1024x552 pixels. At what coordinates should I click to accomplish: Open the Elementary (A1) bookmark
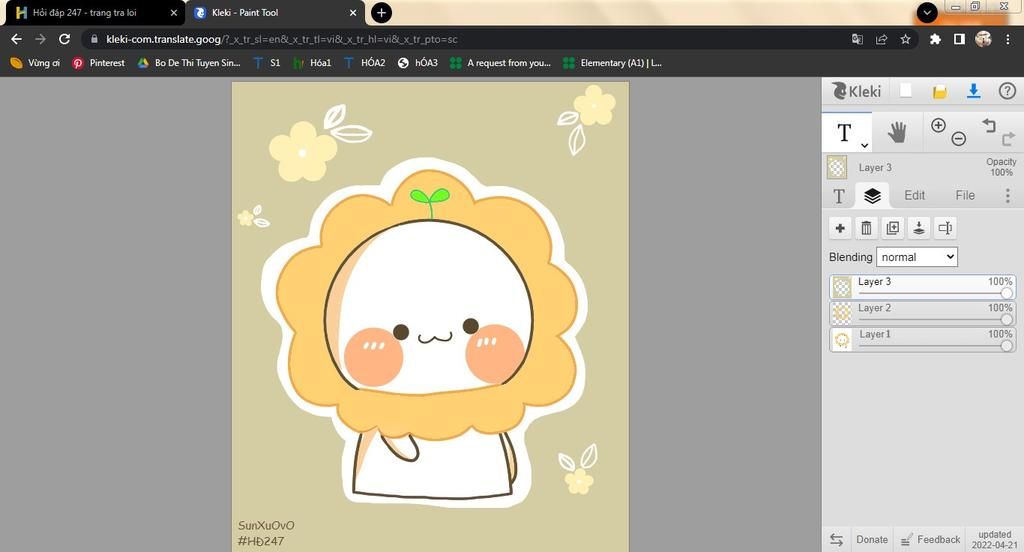click(613, 63)
